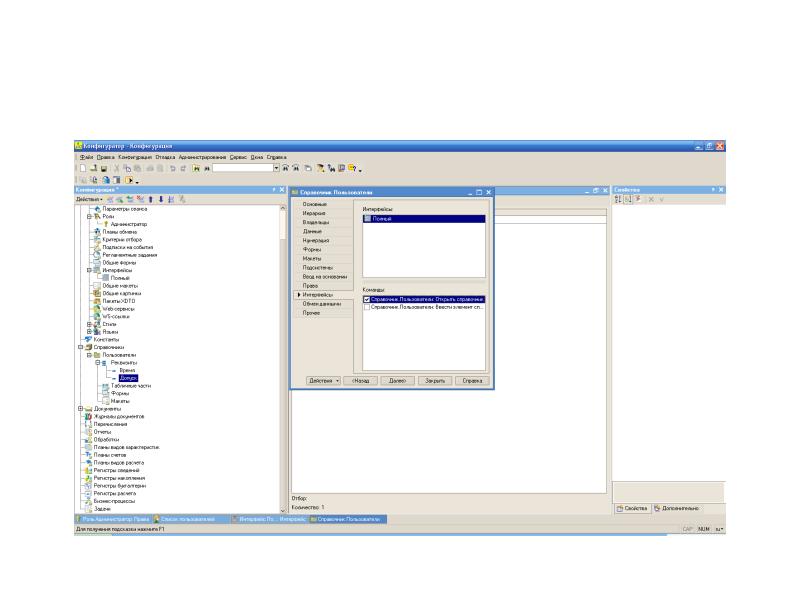
Task: Click the Справка button in dialog
Action: (472, 381)
